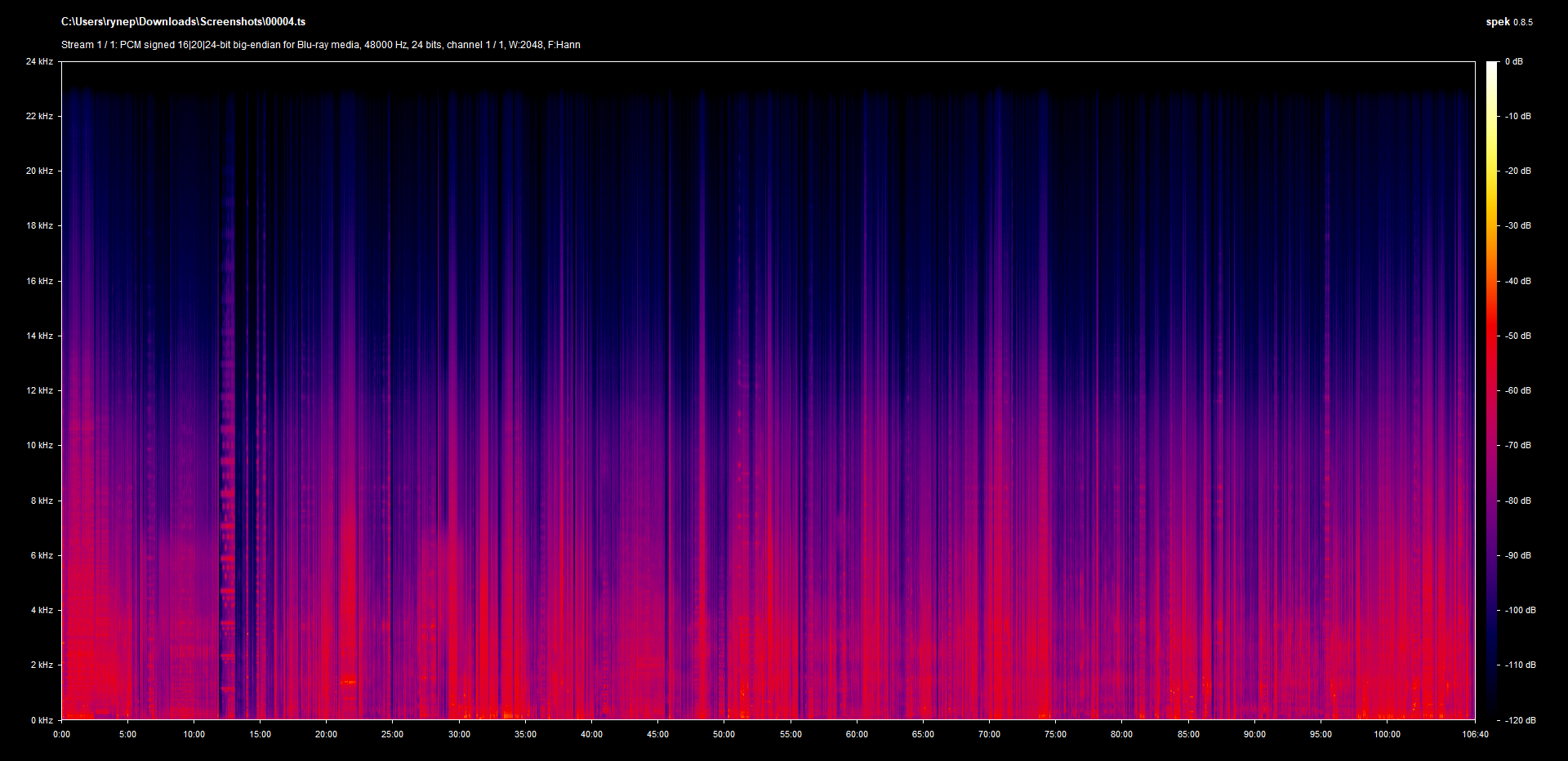Viewport: 1568px width, 761px height.
Task: Click the -80 dB legend label
Action: coord(1518,501)
